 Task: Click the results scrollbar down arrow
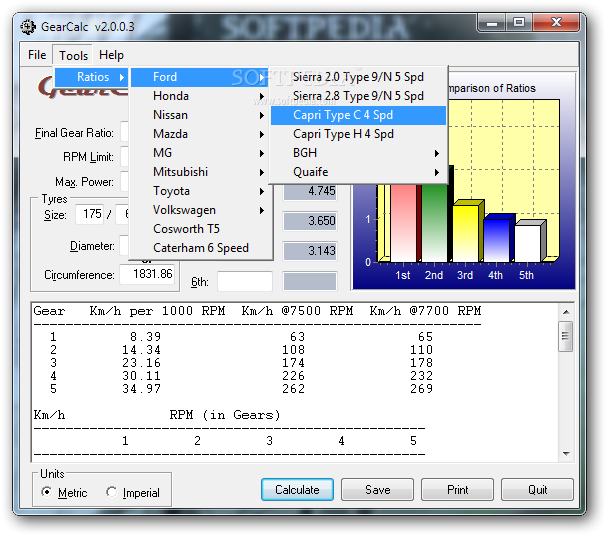coord(566,454)
